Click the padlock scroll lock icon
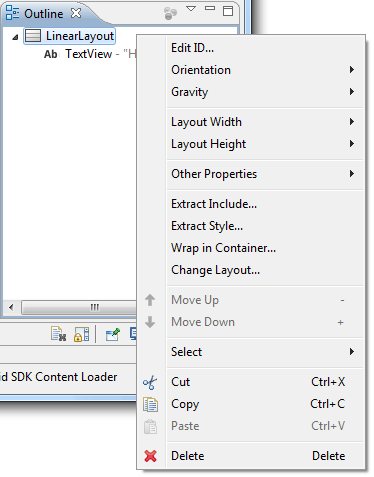The width and height of the screenshot is (374, 477). tap(82, 334)
